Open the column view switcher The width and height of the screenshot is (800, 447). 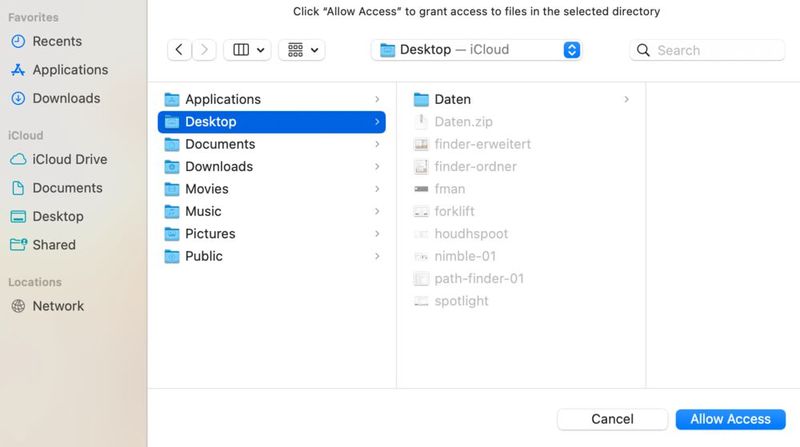pos(248,50)
